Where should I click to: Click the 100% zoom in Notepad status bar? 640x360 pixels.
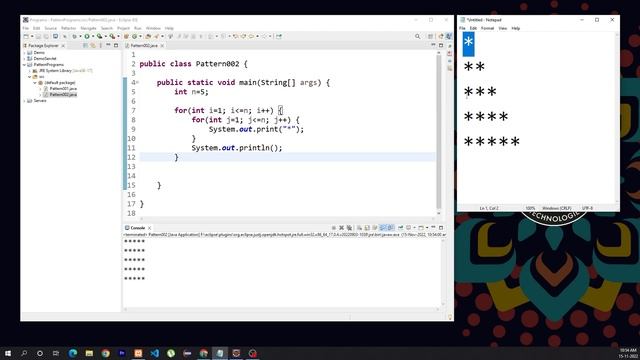click(x=530, y=208)
